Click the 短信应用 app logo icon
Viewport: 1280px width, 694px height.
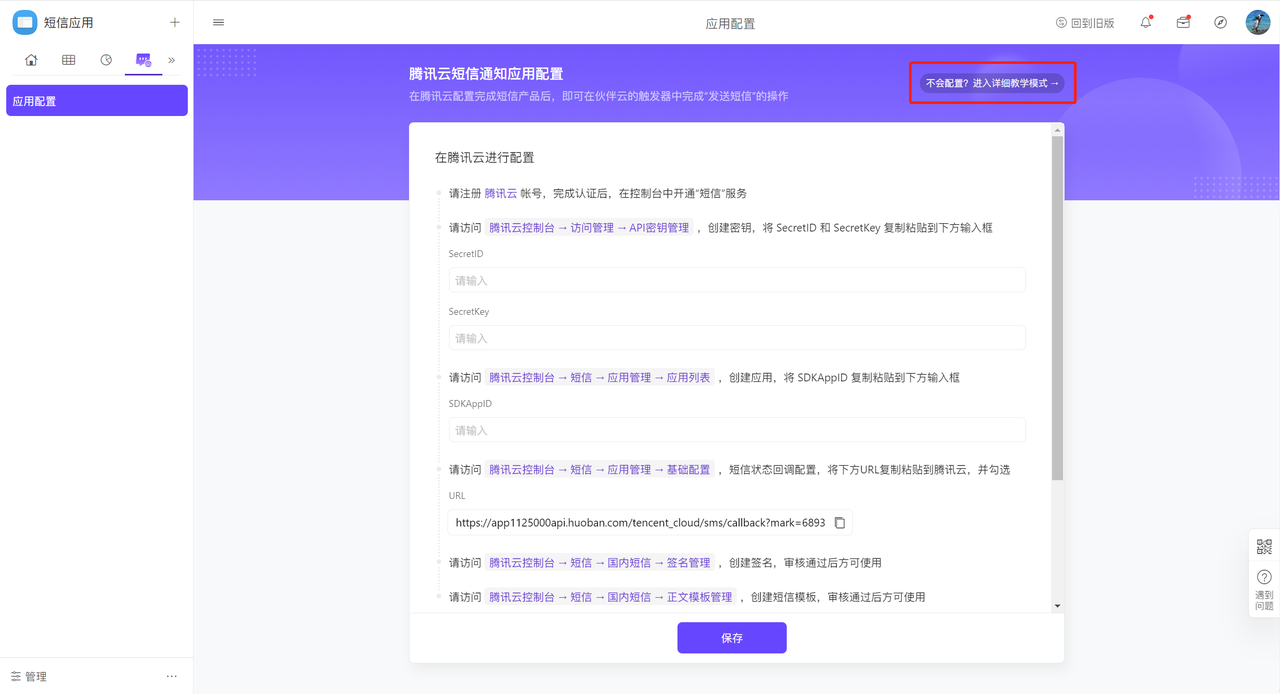(25, 22)
